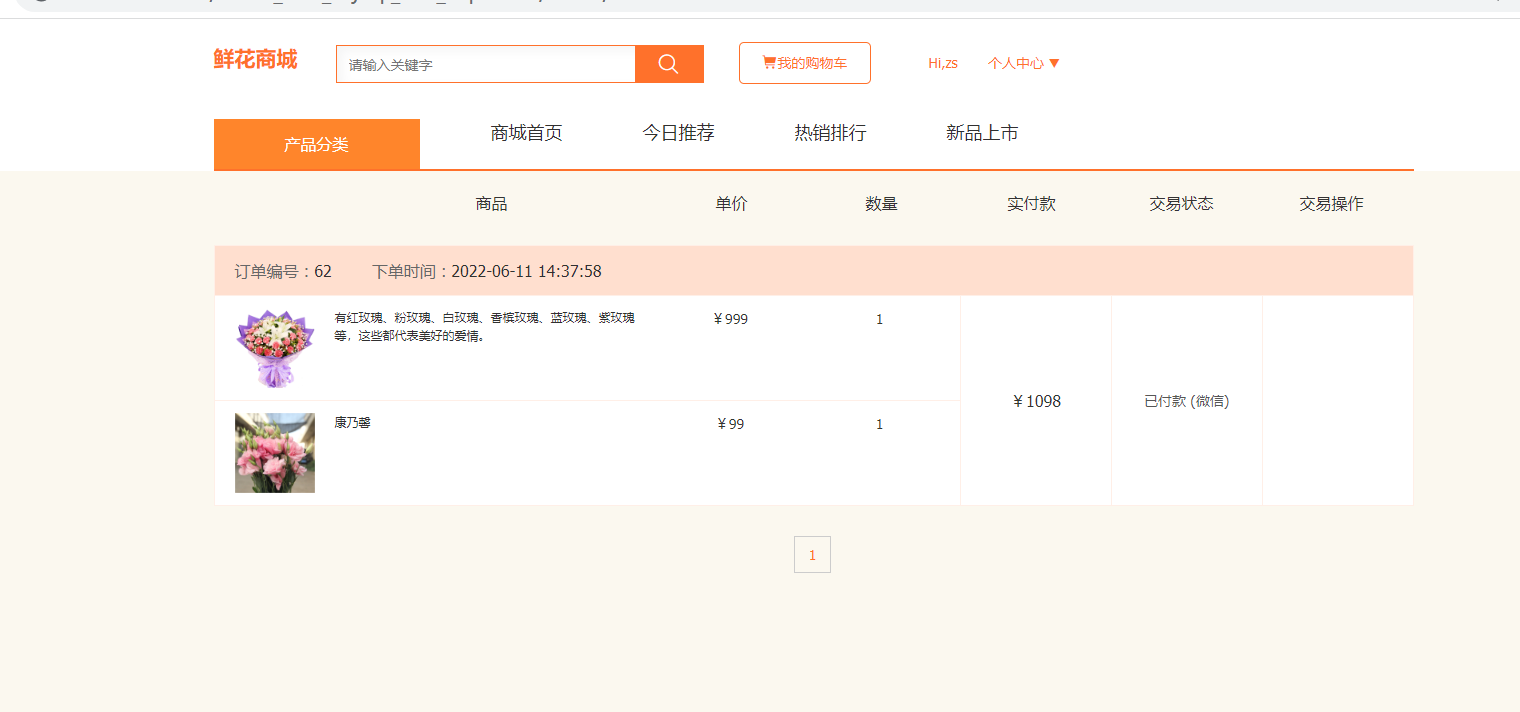Click the 交易操作 column header

click(1331, 204)
